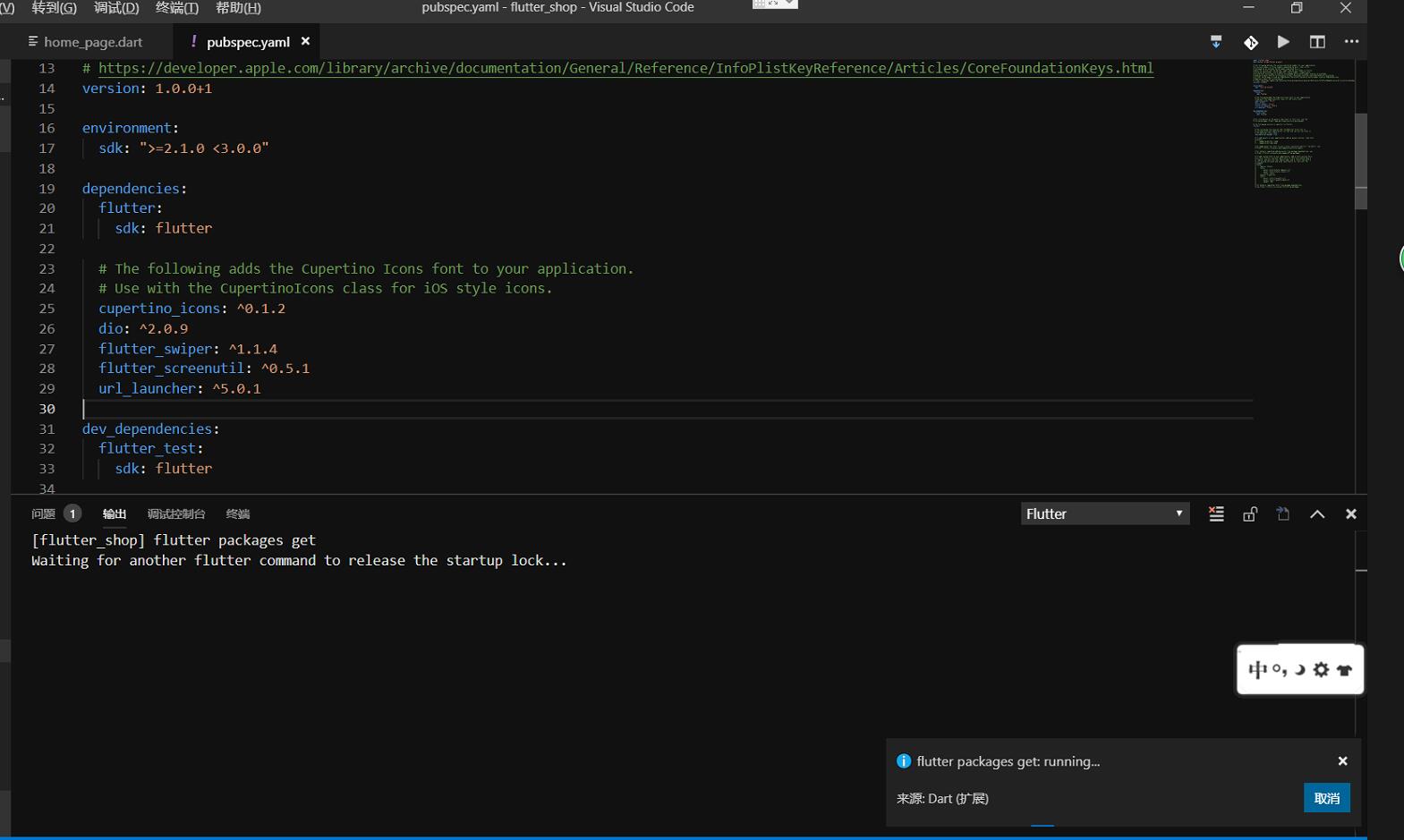
Task: Open IME settings gear icon
Action: click(1321, 669)
